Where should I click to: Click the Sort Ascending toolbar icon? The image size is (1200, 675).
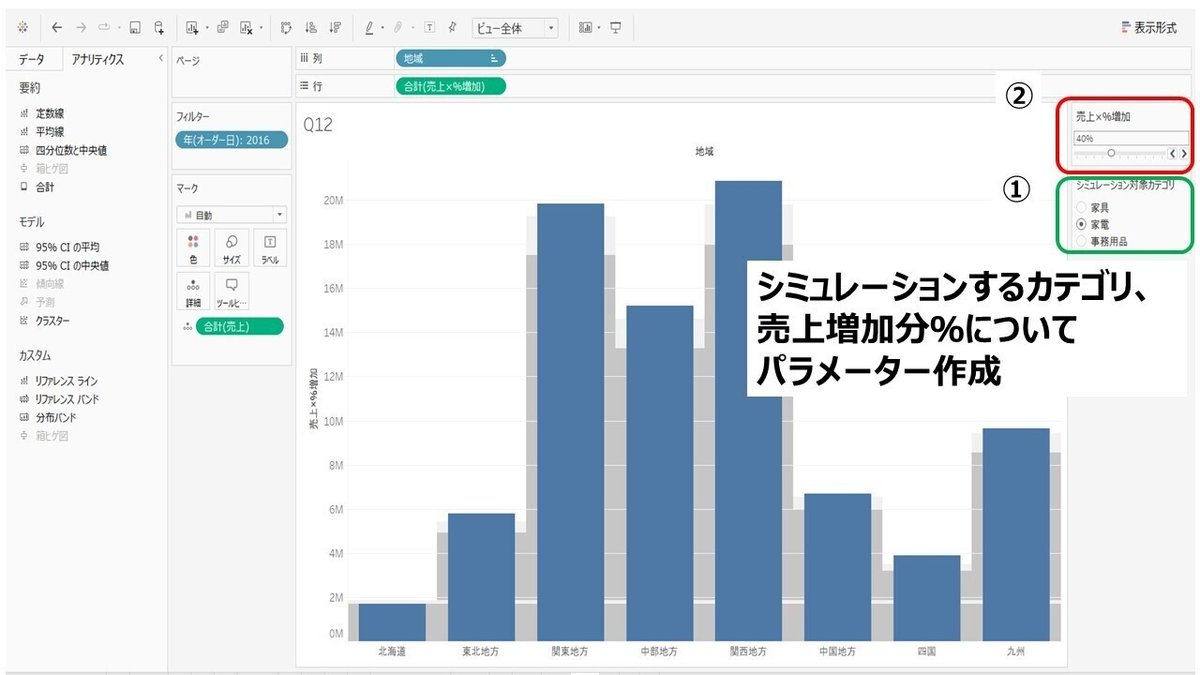311,27
